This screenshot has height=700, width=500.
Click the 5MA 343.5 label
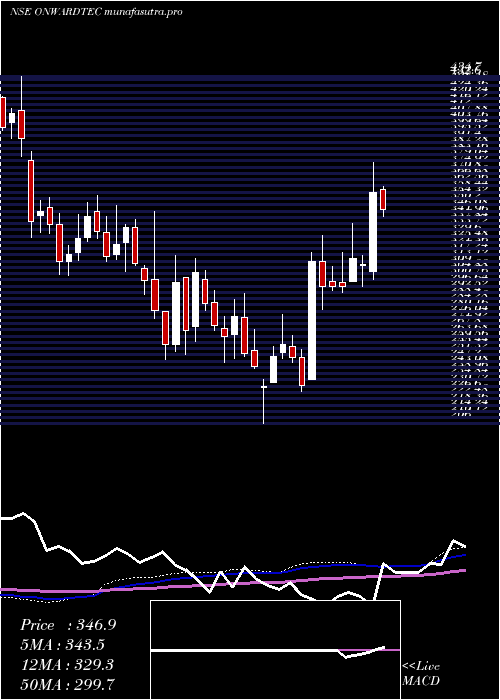coord(65,645)
